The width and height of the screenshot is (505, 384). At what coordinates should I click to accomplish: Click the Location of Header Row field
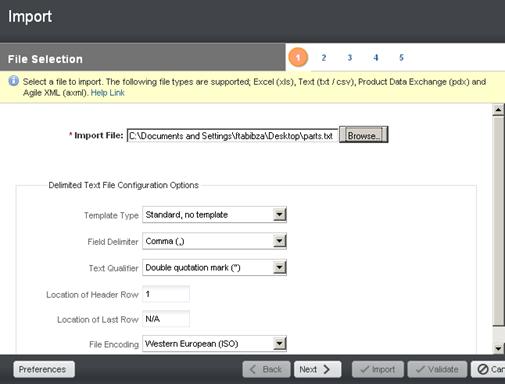pyautogui.click(x=166, y=294)
